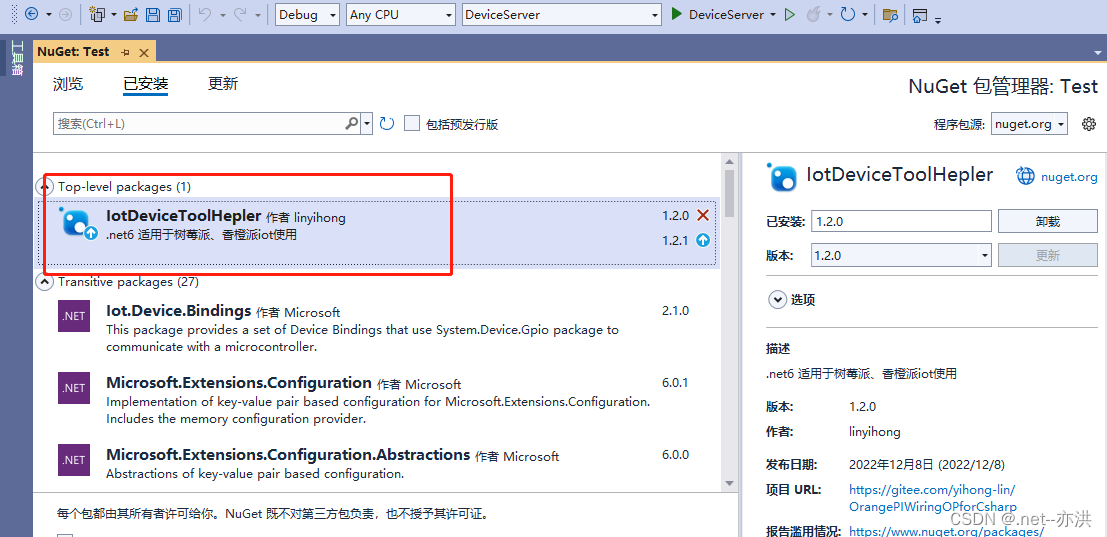The width and height of the screenshot is (1107, 537).
Task: Click start without debugging outline play icon
Action: coord(790,14)
